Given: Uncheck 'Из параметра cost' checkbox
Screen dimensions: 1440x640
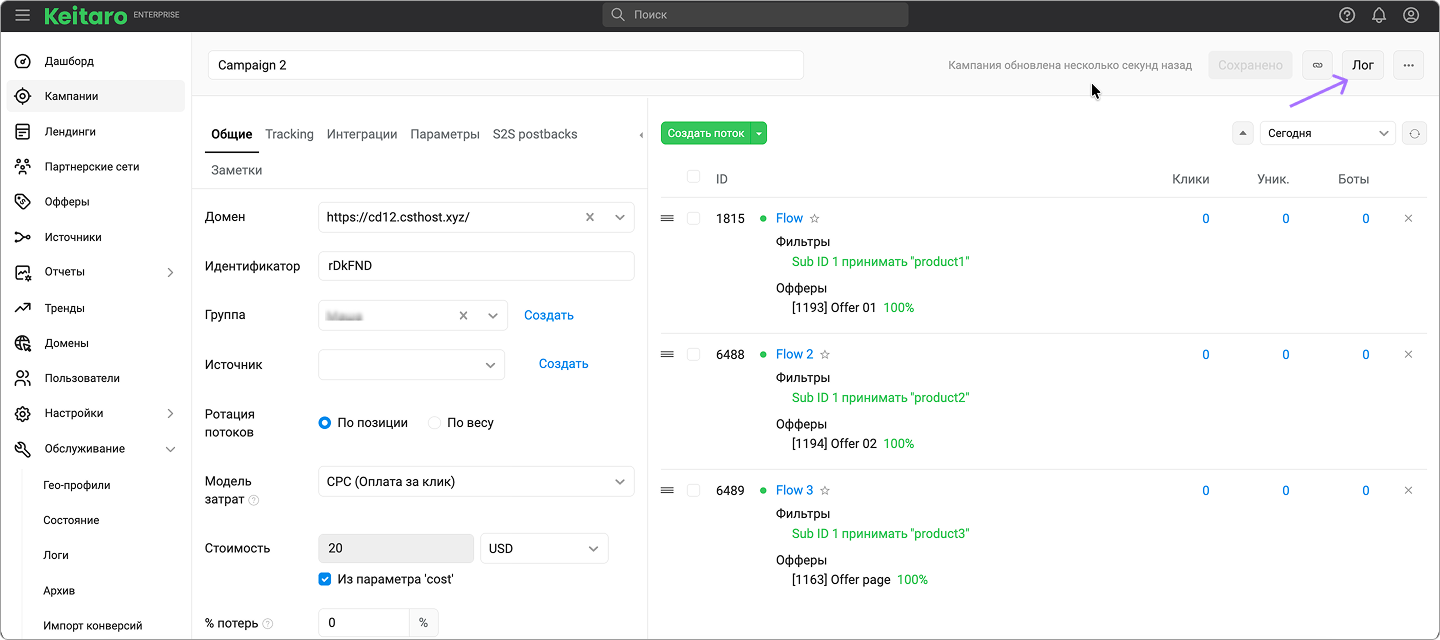Looking at the screenshot, I should (325, 579).
